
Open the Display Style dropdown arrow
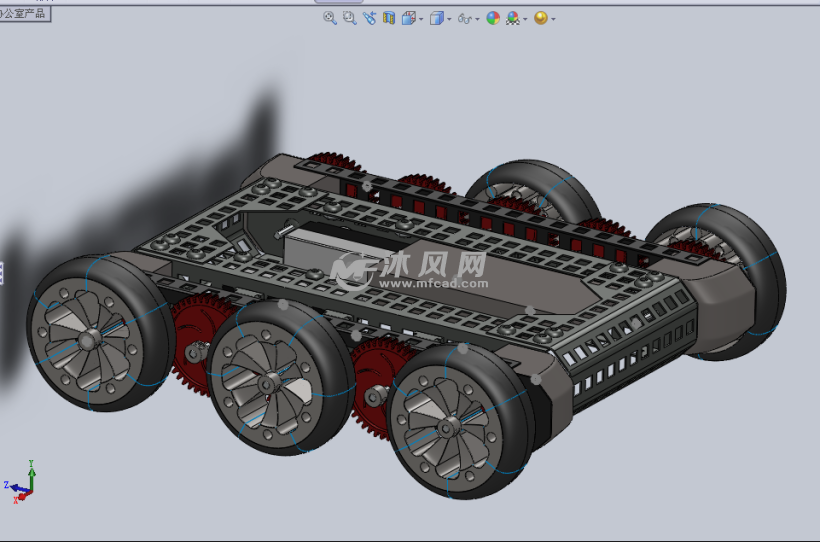[x=449, y=19]
